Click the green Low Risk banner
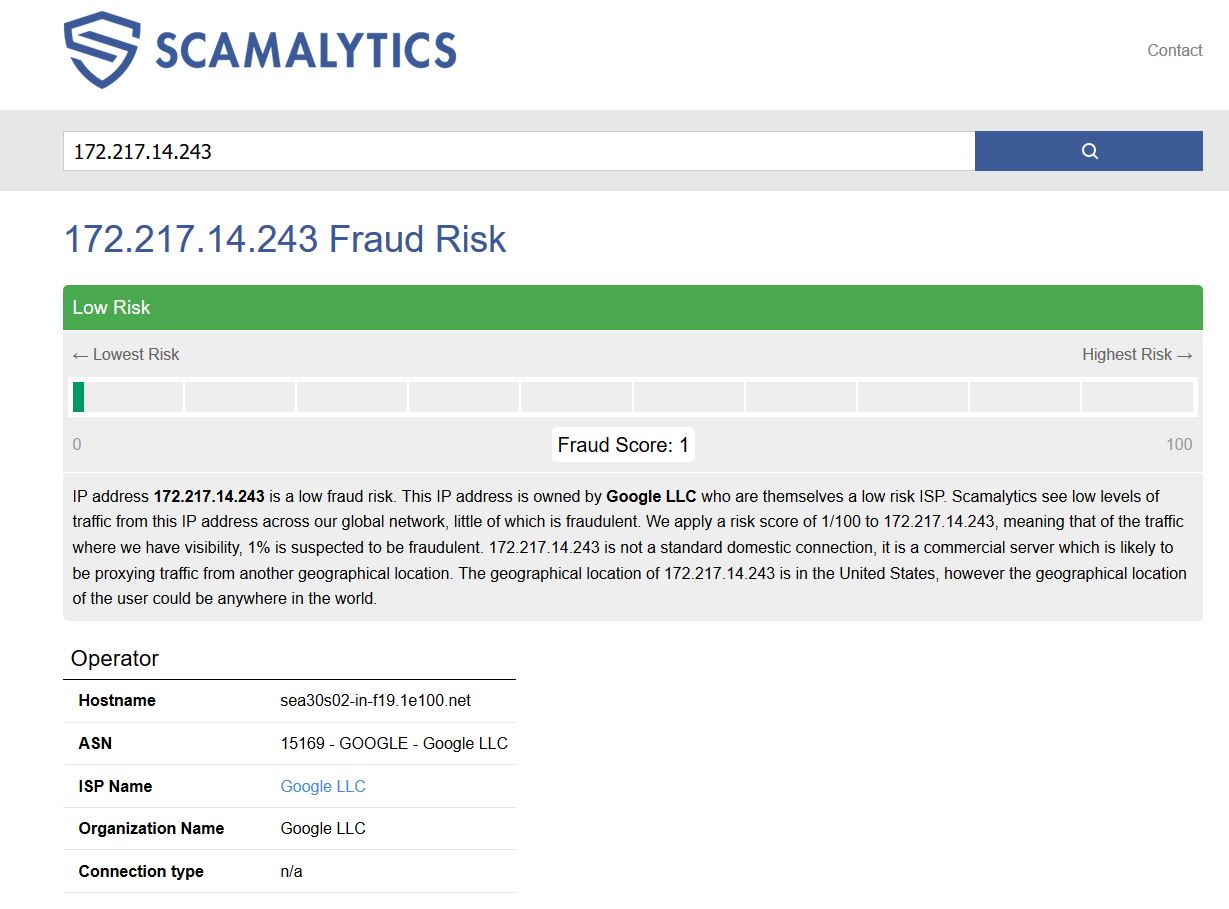 click(400, 307)
